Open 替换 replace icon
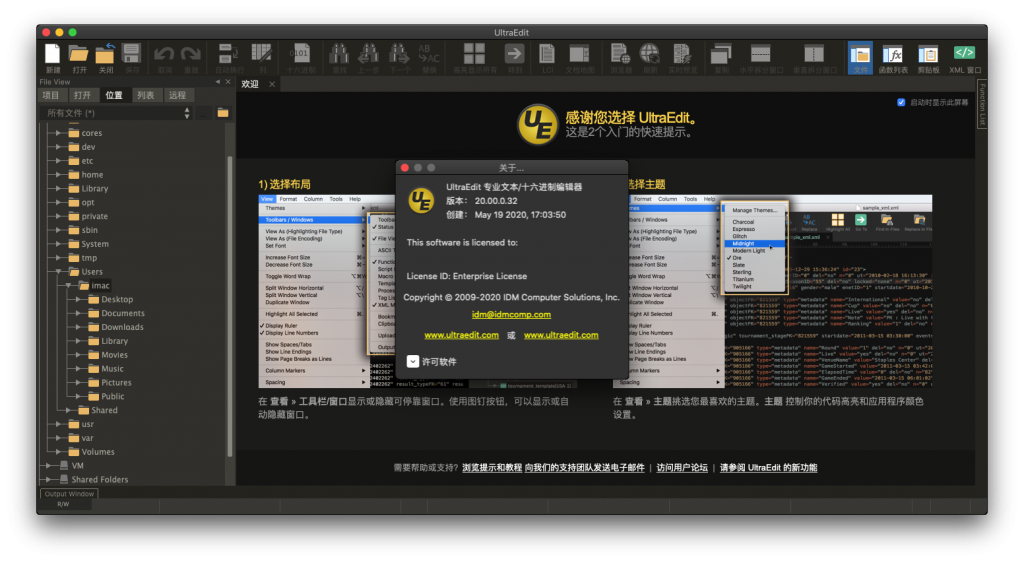Screen dimensions: 1024x563 click(429, 54)
